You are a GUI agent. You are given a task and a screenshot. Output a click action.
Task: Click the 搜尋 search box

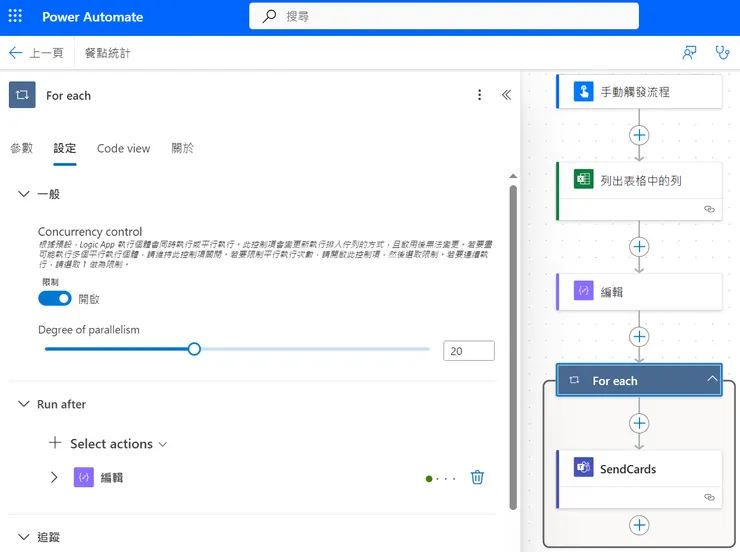pos(444,16)
